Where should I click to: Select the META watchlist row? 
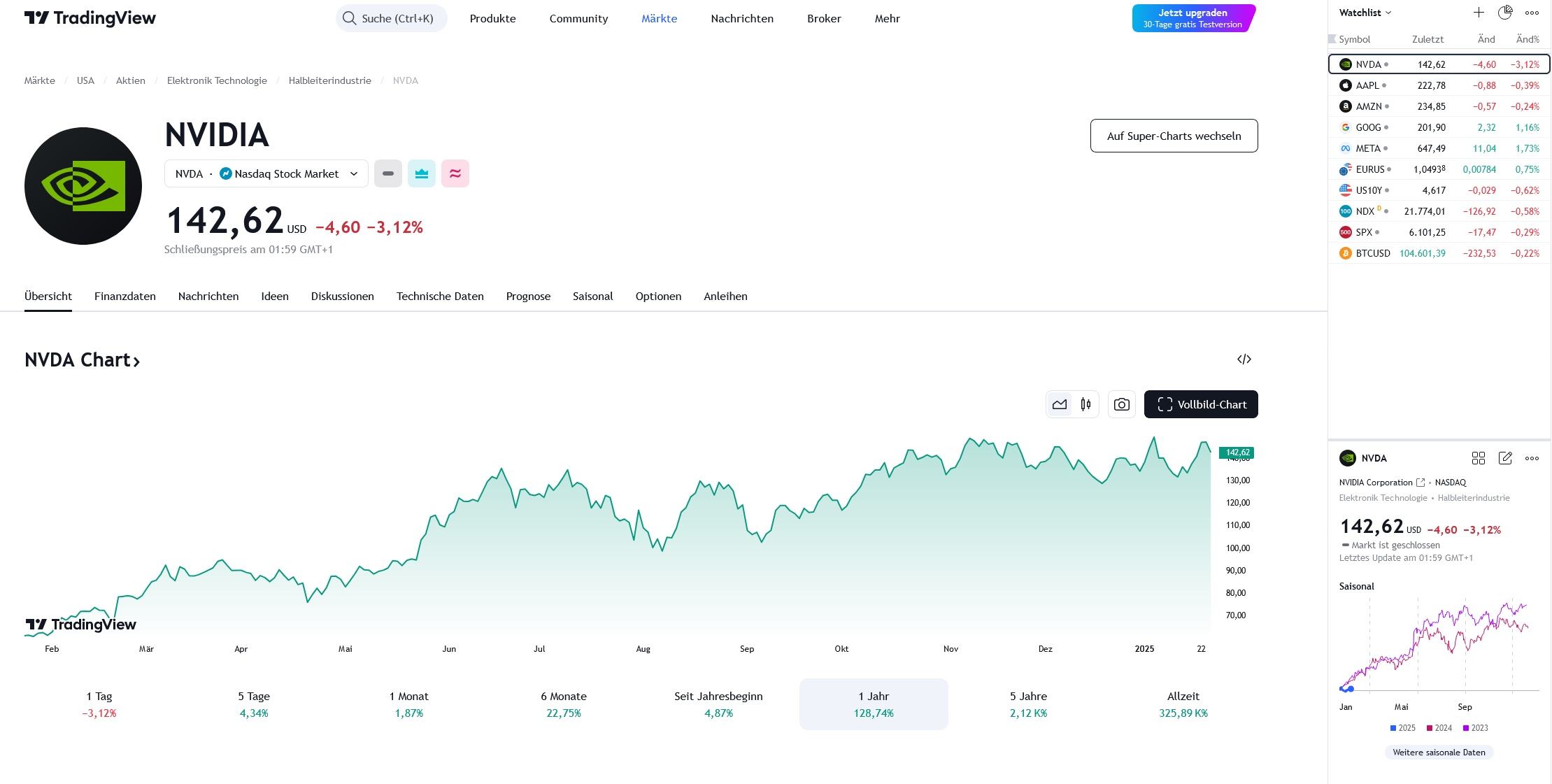(x=1439, y=148)
